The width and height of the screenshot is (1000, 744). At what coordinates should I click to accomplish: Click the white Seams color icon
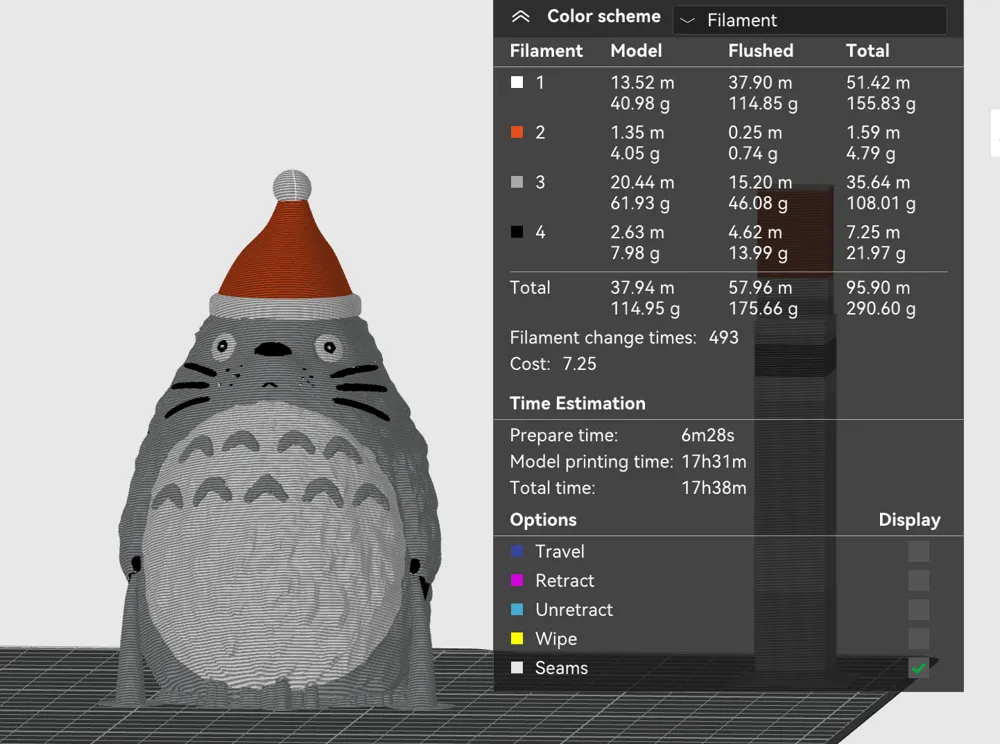pos(517,667)
